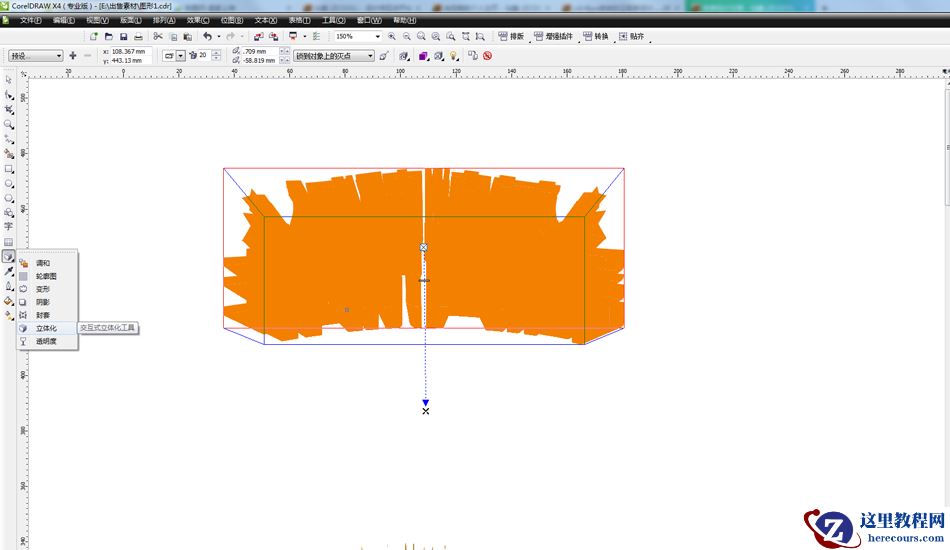Select the Table tool in toolbox

8,242
